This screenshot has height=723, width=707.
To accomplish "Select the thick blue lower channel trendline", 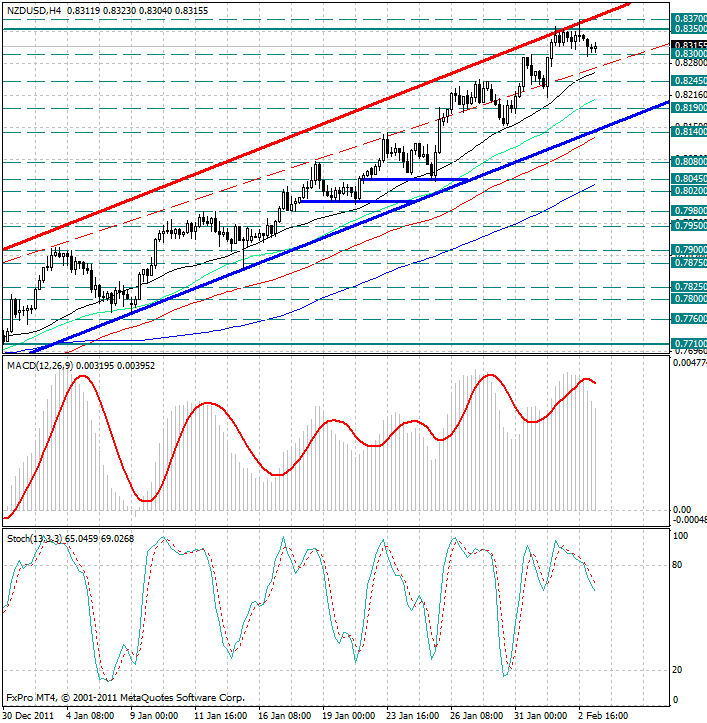I will pos(349,227).
